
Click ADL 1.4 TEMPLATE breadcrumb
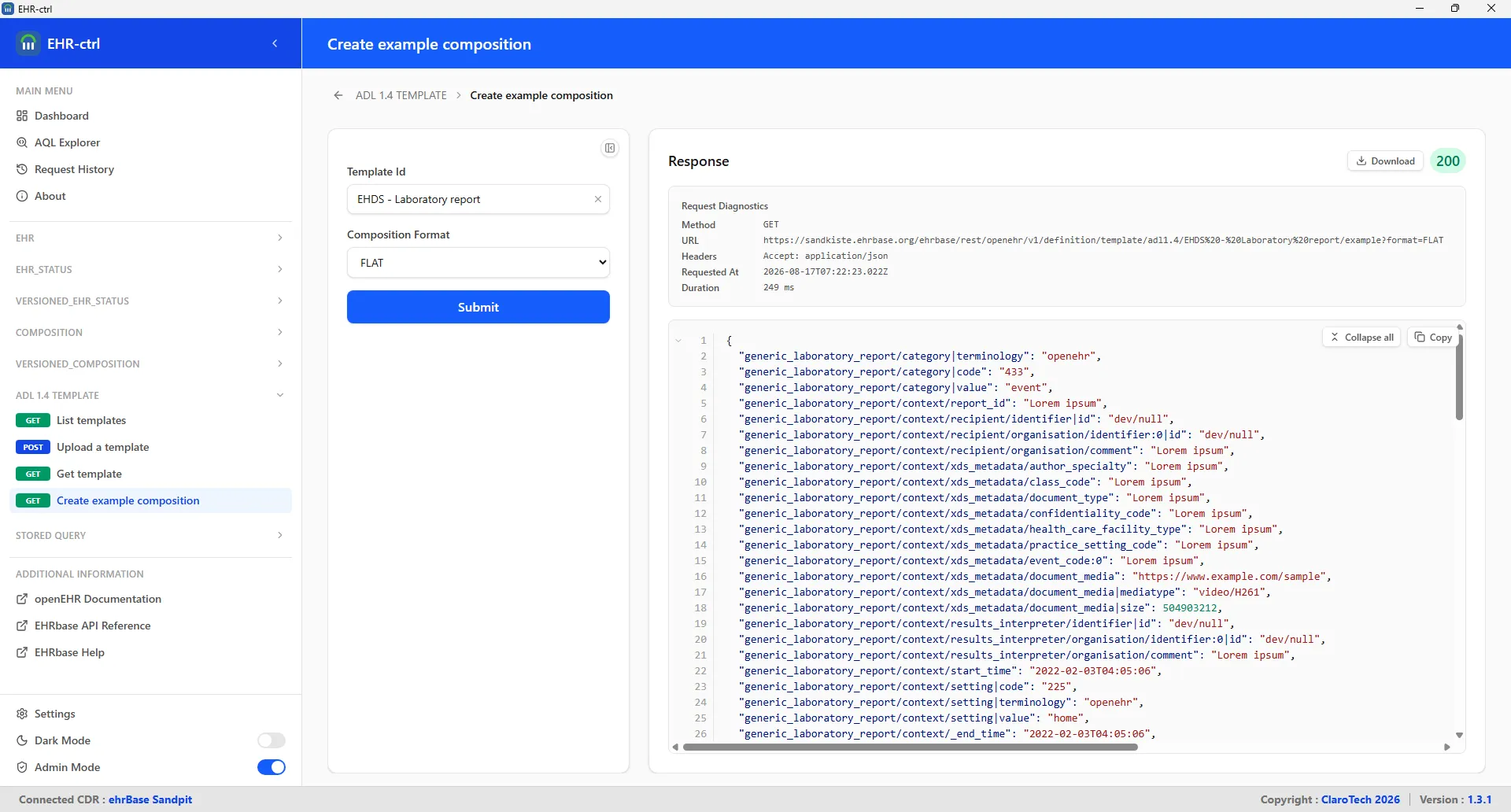coord(401,95)
